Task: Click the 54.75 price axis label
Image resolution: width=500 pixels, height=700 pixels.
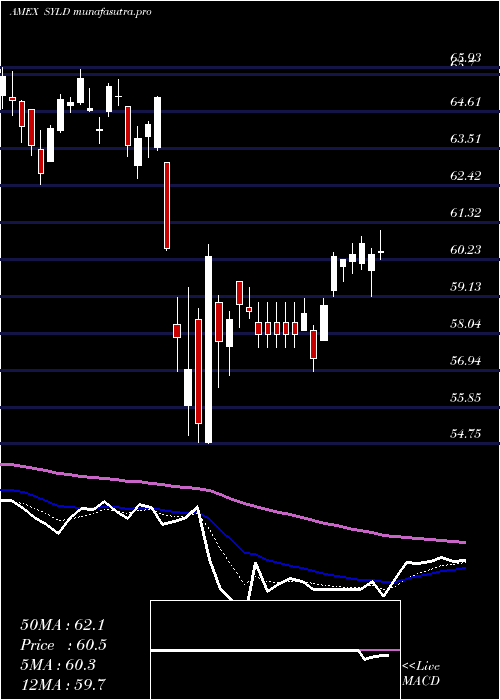Action: point(466,433)
